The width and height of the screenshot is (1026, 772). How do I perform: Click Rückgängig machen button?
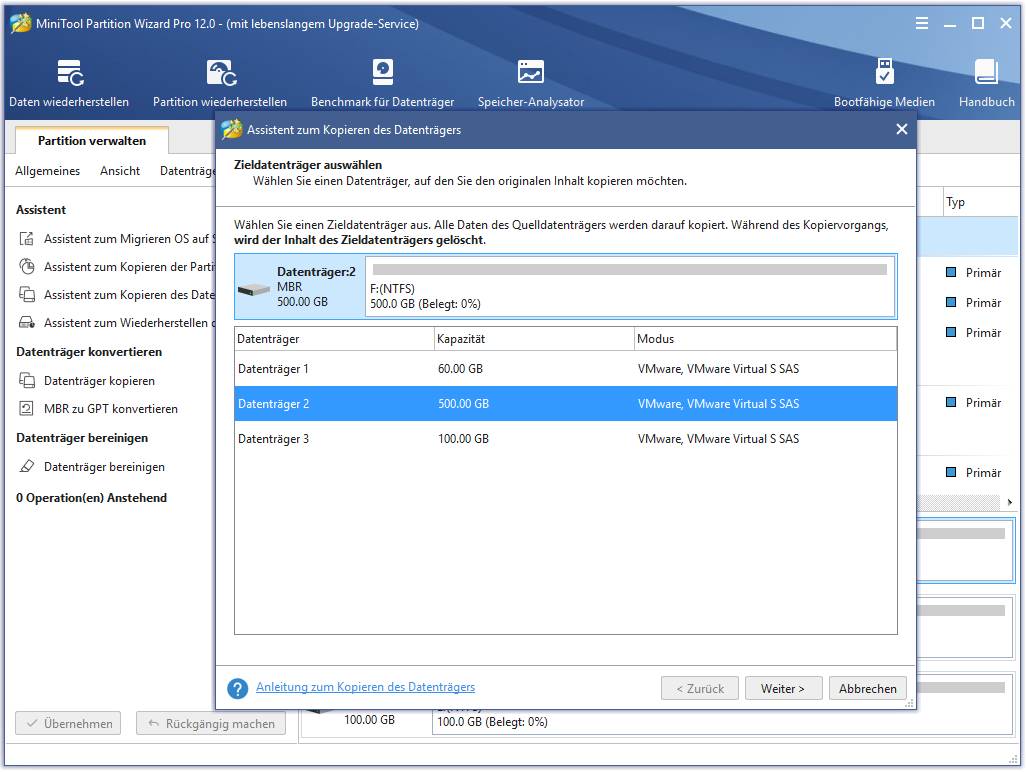point(211,724)
